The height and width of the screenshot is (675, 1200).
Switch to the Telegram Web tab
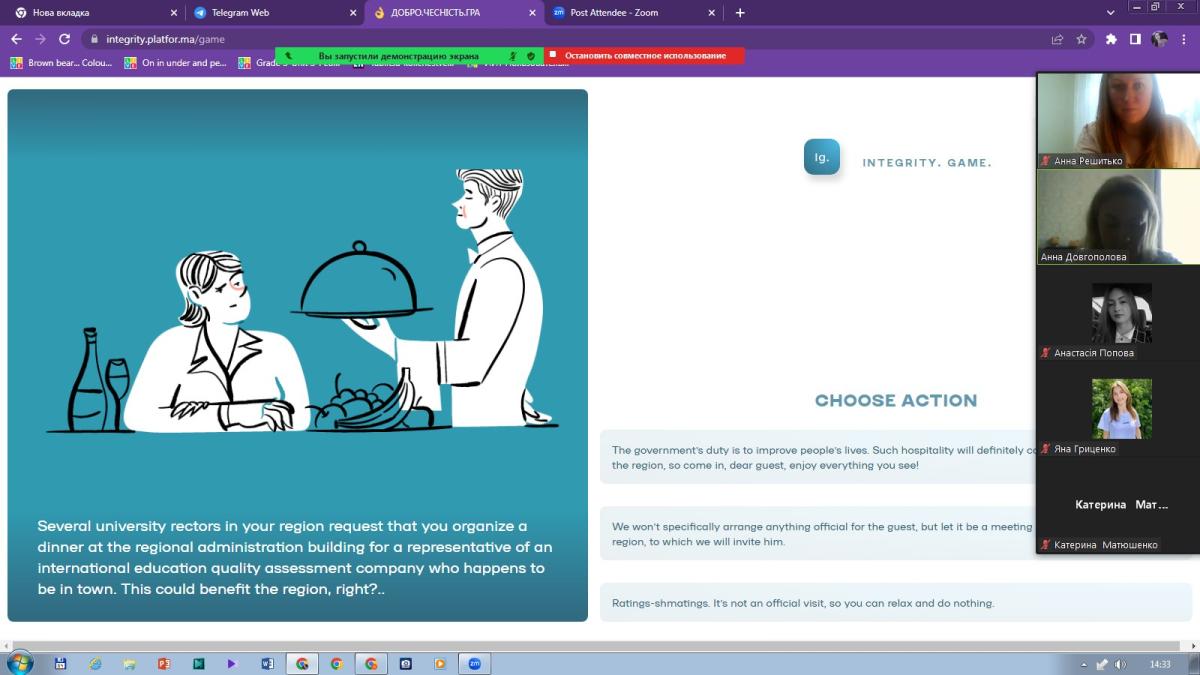click(270, 13)
